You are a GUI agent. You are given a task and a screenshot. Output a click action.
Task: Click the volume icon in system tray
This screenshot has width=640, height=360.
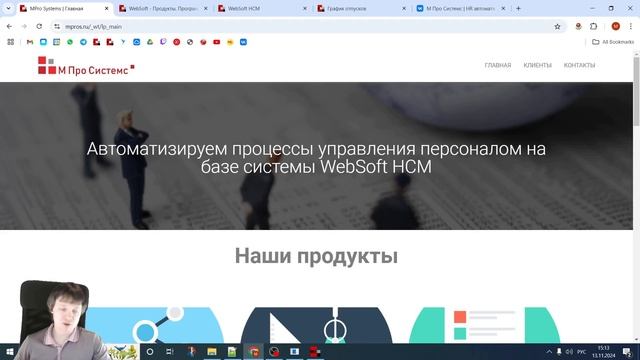[x=569, y=351]
